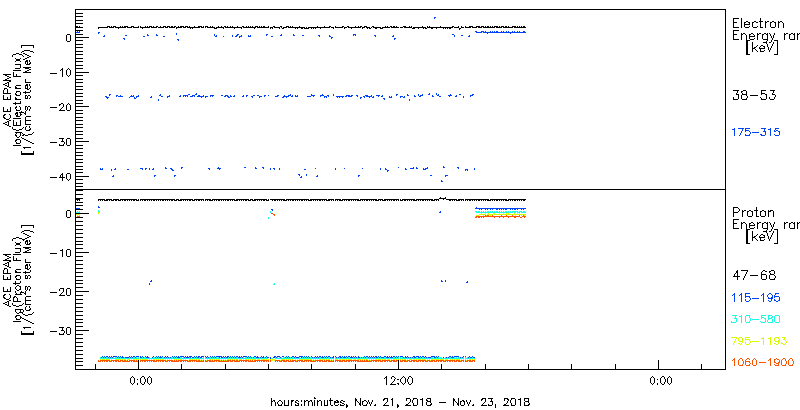Select the 115-195 blue proton legend label
Screen dimensions: 800x410
(x=756, y=298)
